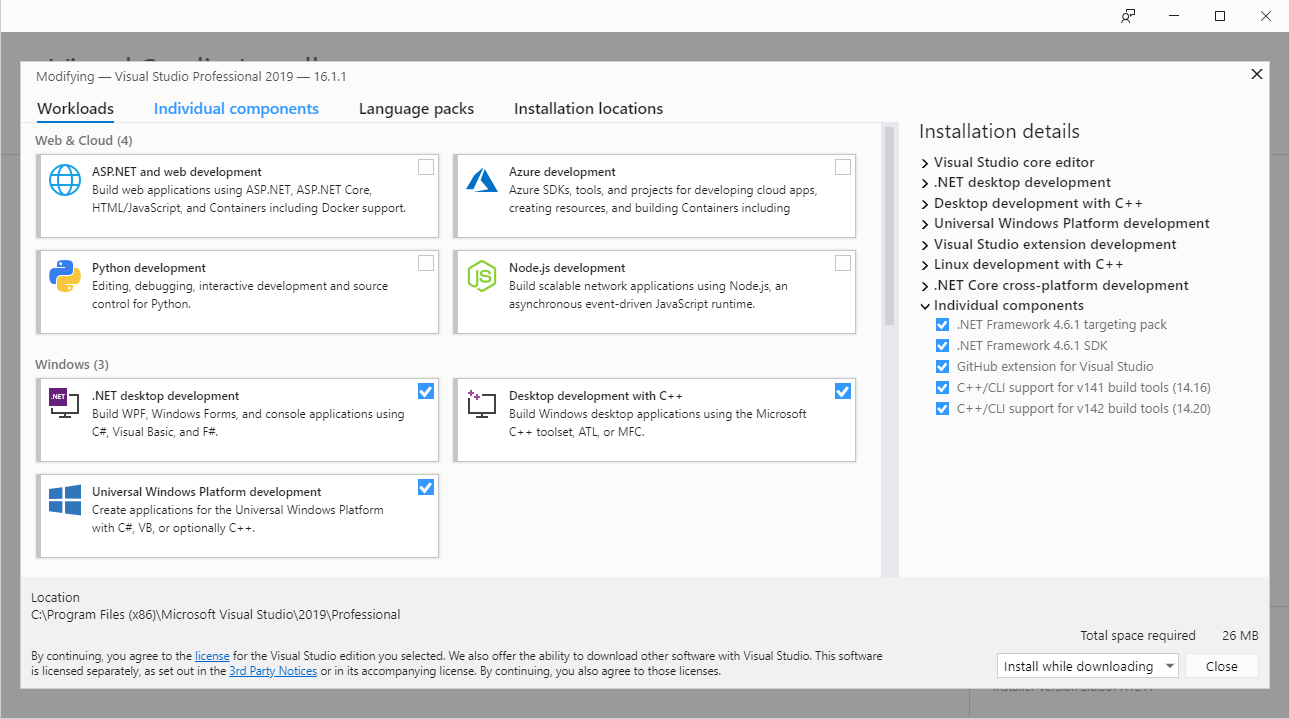Collapse the Individual components section
1290x719 pixels.
[x=925, y=306]
